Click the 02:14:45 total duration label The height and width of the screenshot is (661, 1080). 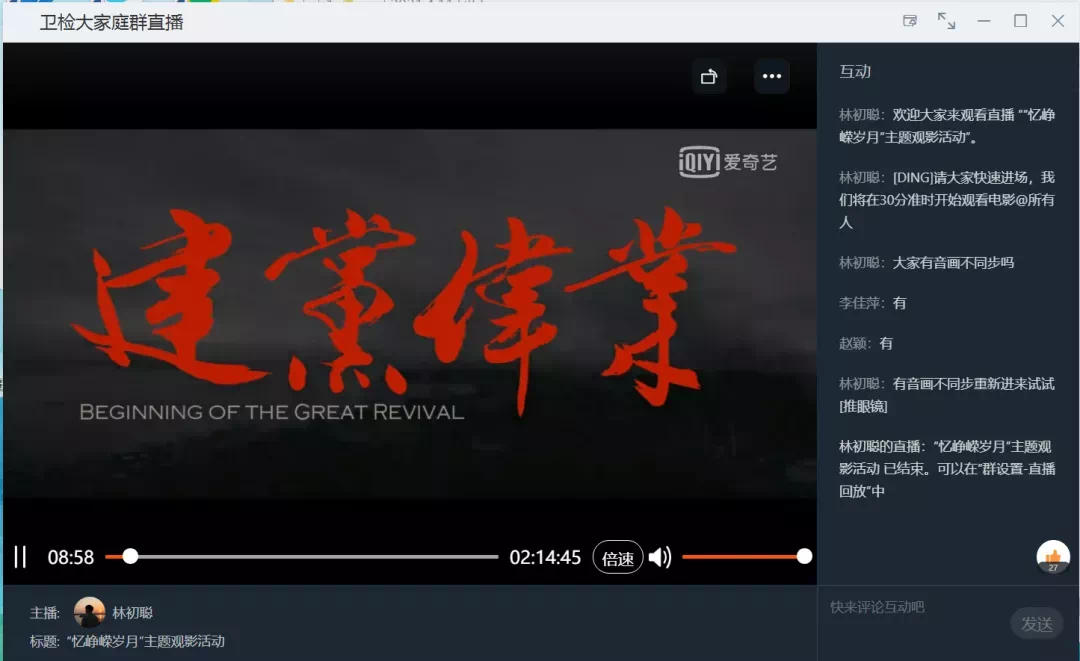pyautogui.click(x=545, y=557)
